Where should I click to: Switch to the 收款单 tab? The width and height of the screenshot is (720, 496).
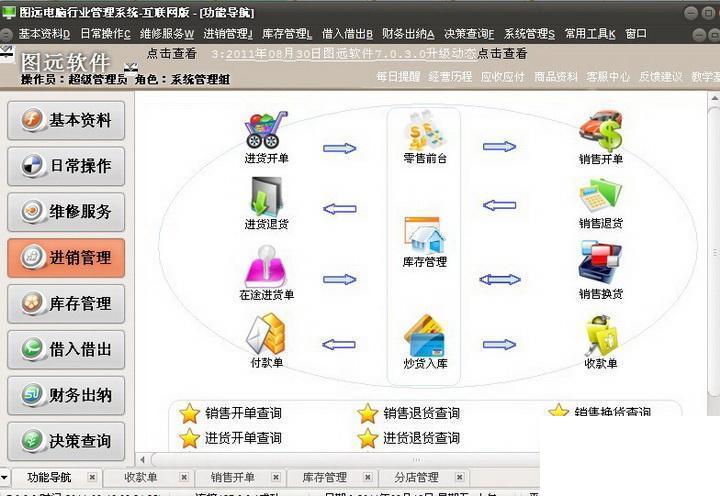[141, 477]
